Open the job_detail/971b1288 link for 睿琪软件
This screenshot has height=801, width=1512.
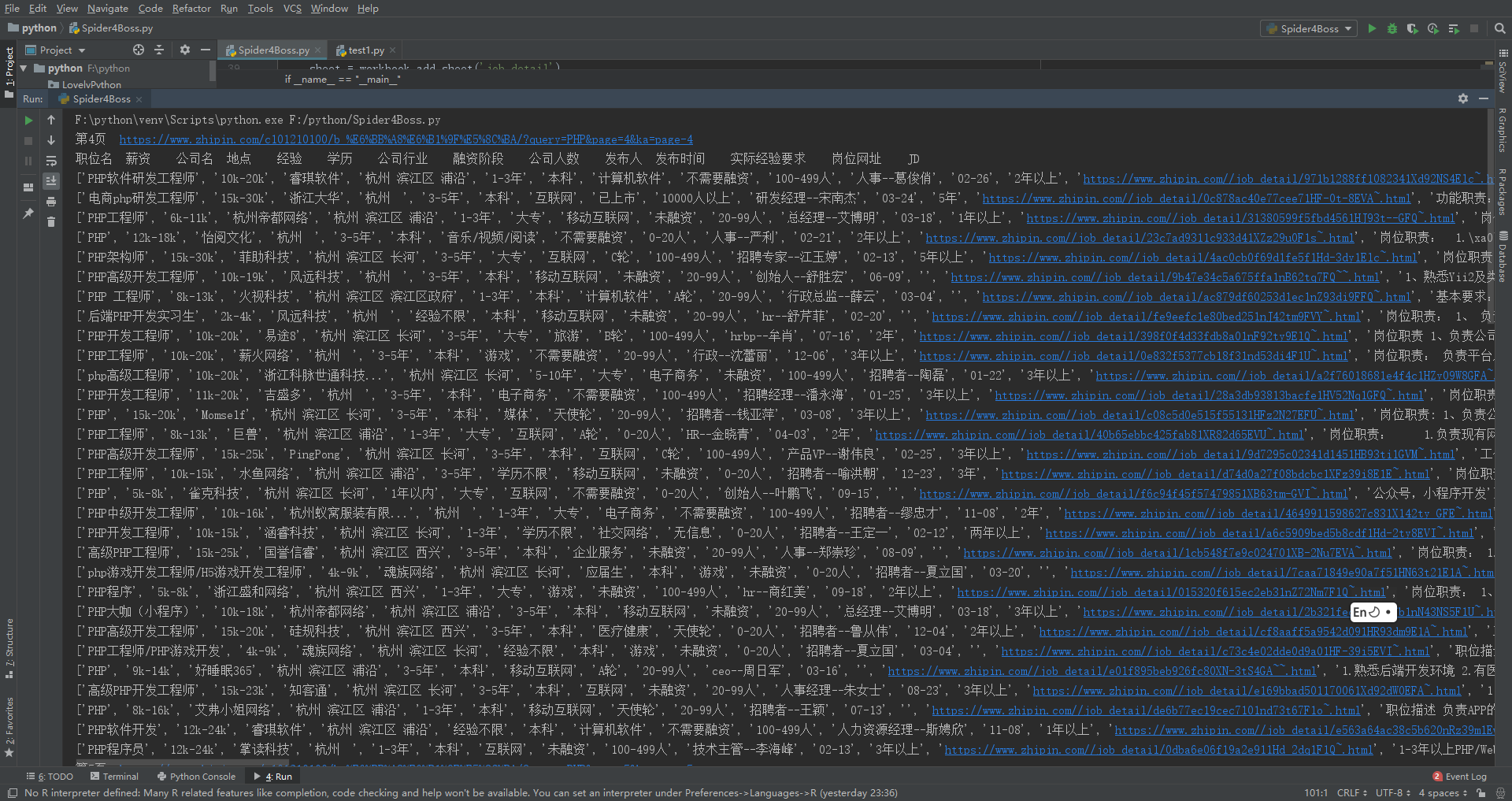1288,179
